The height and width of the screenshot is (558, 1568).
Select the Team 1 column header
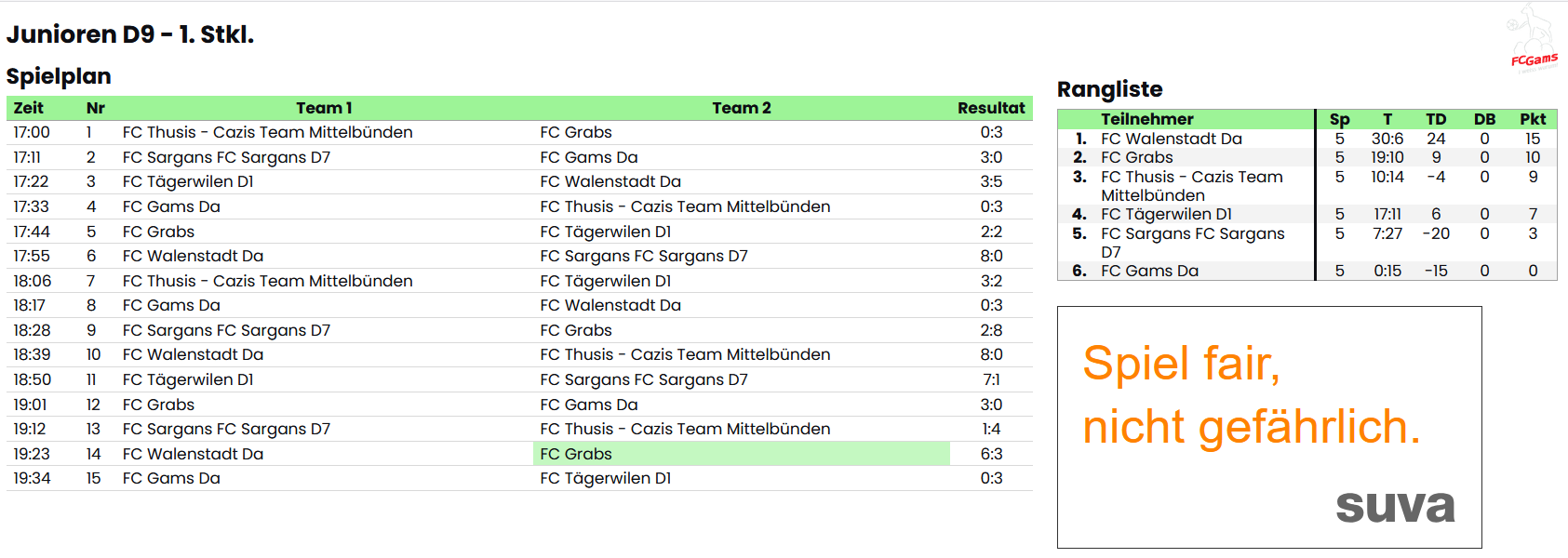[324, 108]
